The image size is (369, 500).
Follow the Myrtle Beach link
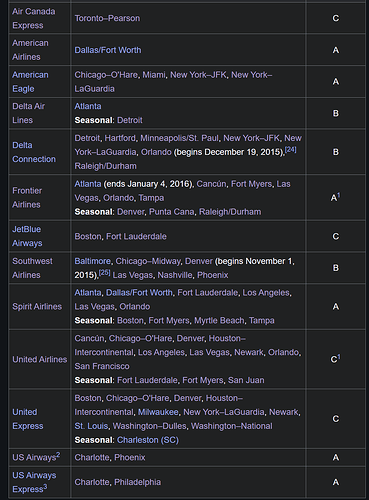point(219,321)
